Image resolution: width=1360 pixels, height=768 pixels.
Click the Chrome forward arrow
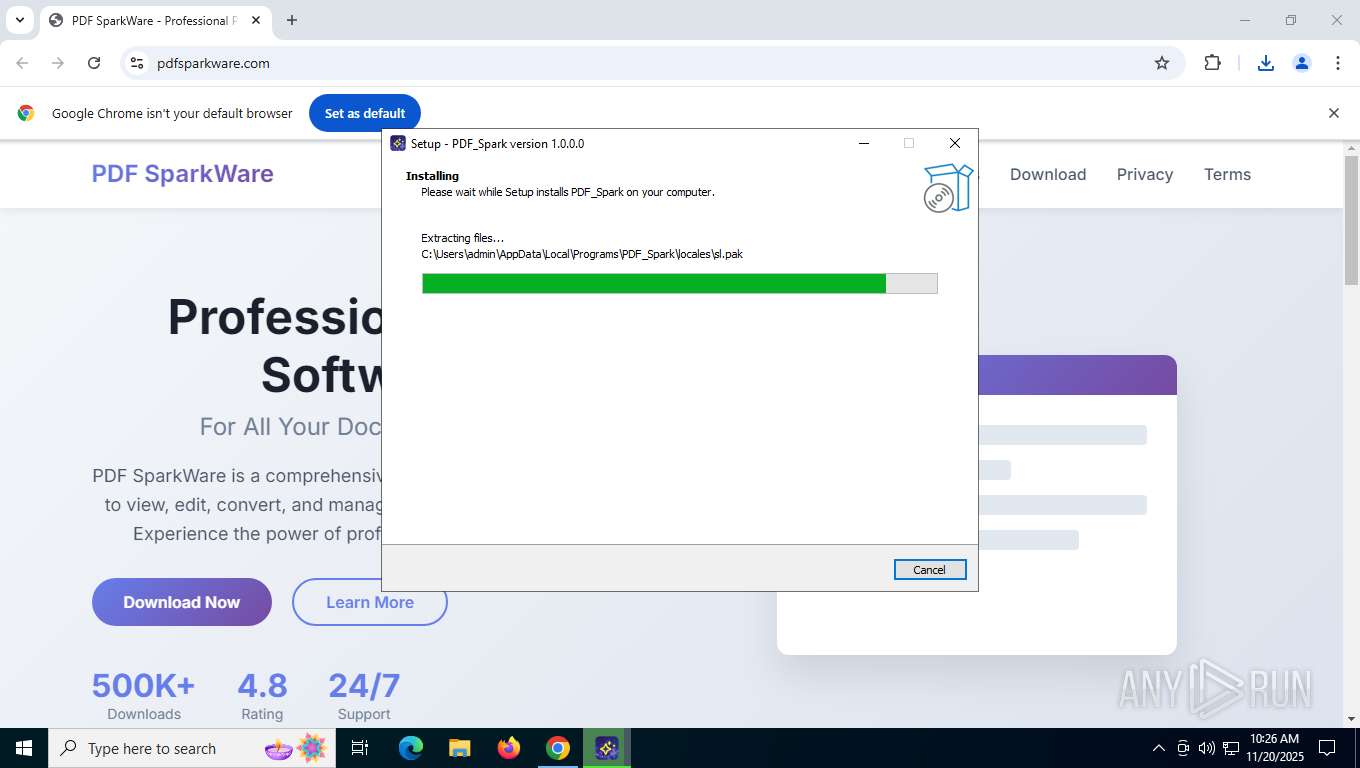pos(58,63)
